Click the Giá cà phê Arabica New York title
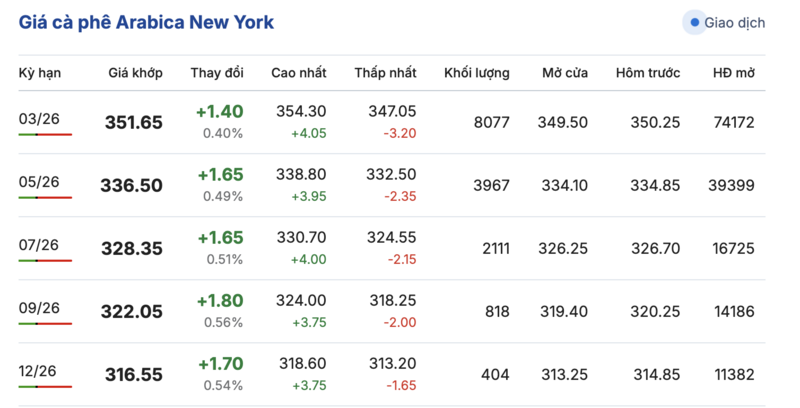800x408 pixels. point(146,22)
